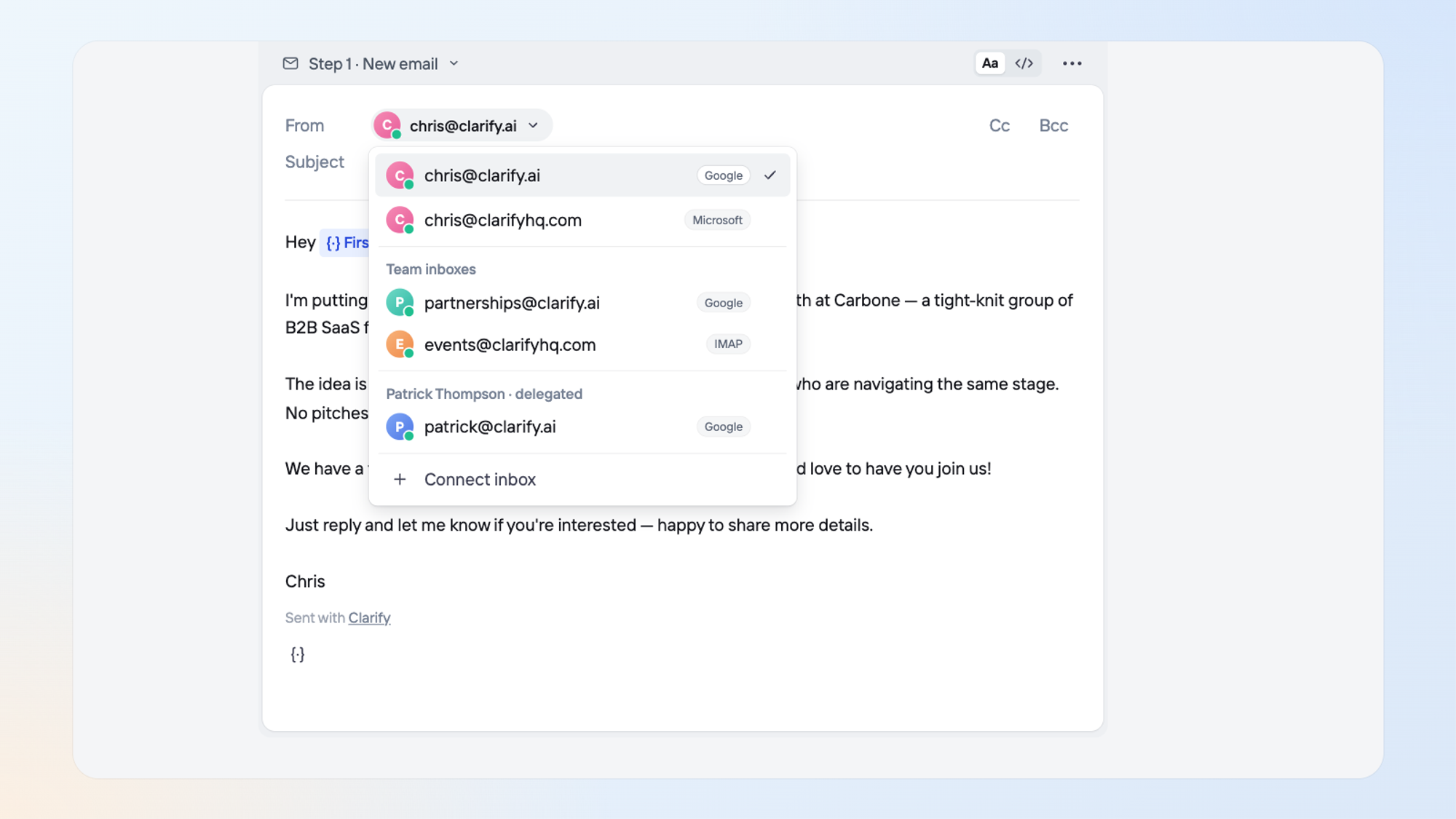Screen dimensions: 1456x819
Task: Click the plus icon next to Connect inbox
Action: (x=400, y=479)
